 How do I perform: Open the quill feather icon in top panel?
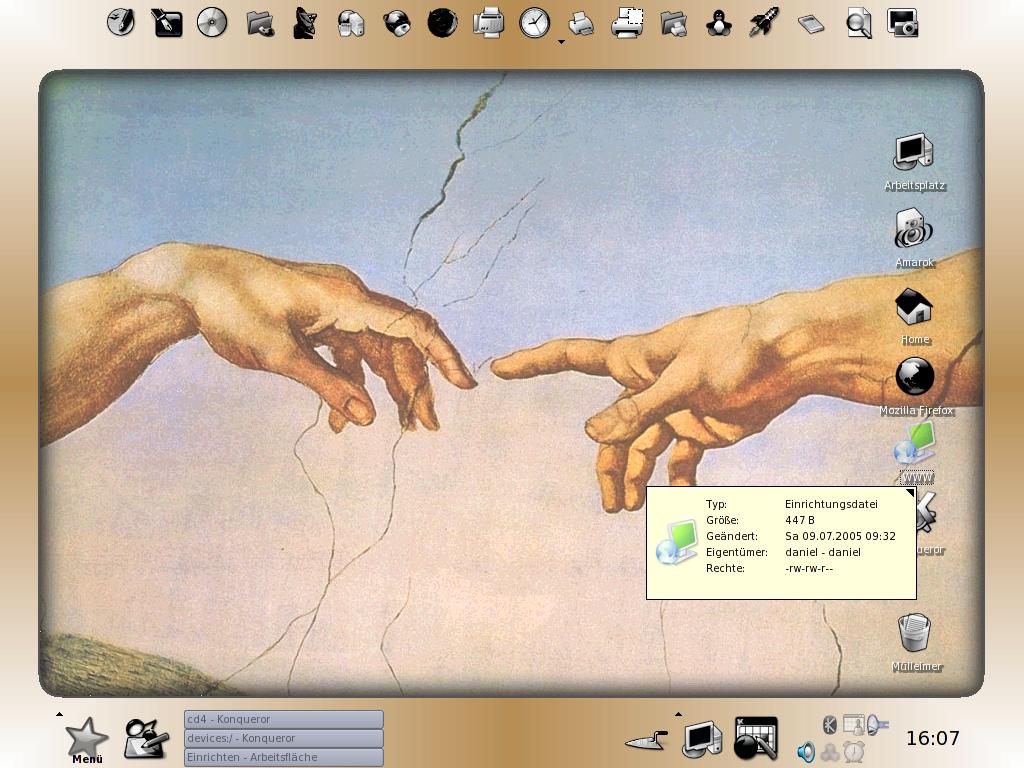point(121,23)
